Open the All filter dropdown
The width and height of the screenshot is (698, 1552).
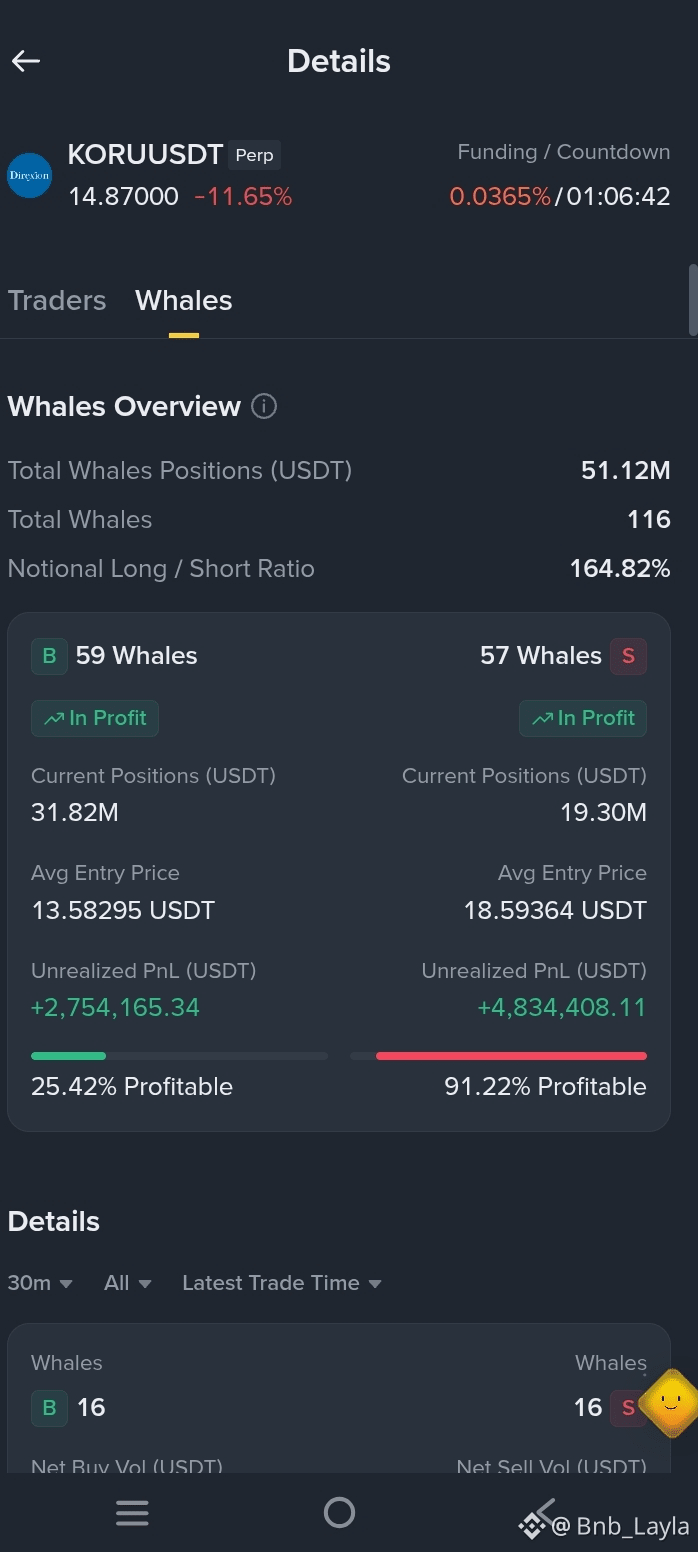[128, 1283]
